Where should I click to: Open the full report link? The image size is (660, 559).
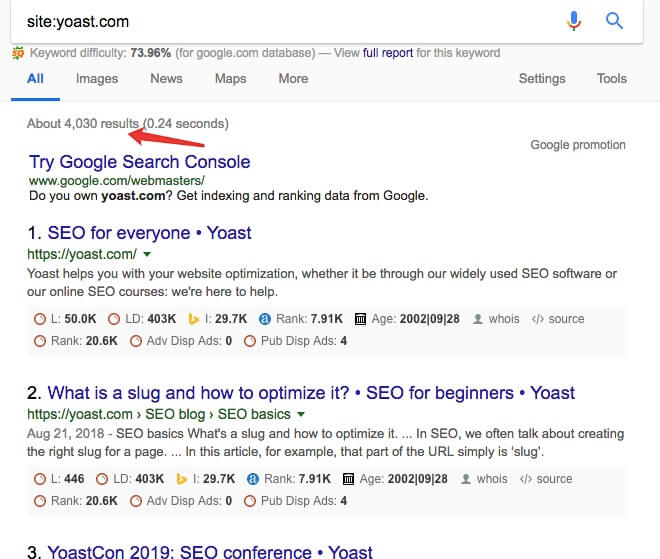click(x=388, y=53)
